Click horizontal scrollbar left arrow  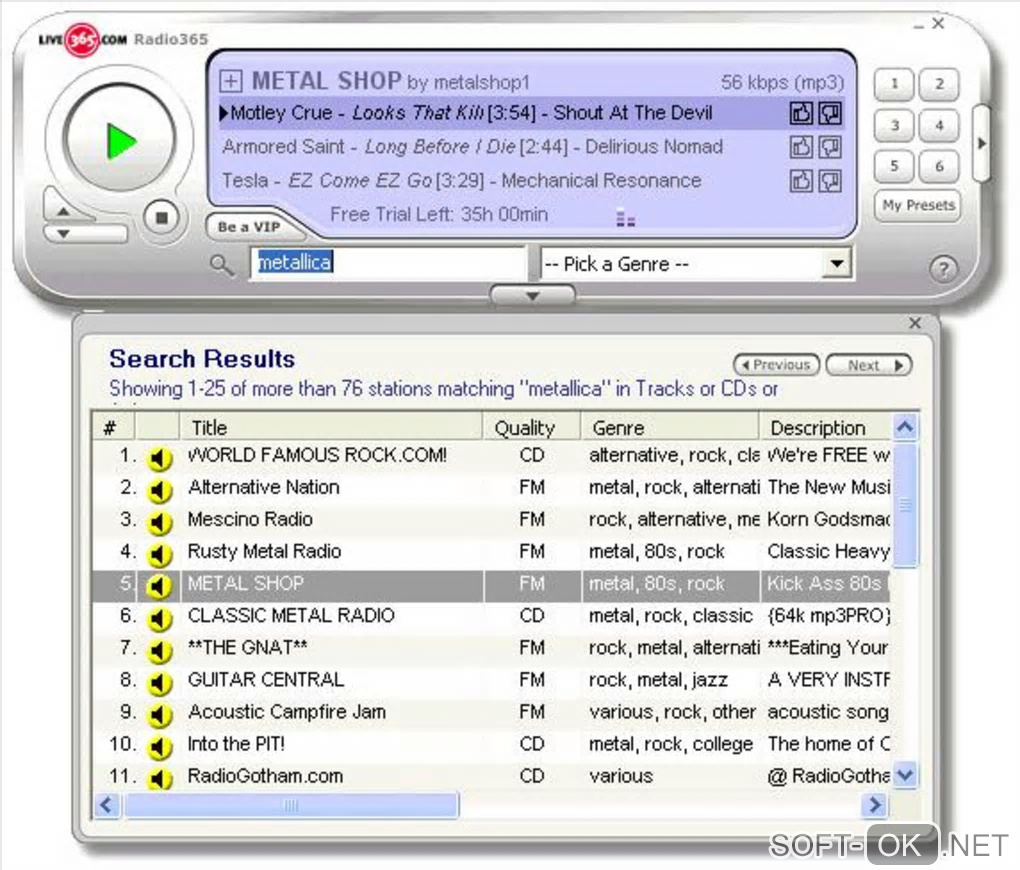[x=107, y=805]
